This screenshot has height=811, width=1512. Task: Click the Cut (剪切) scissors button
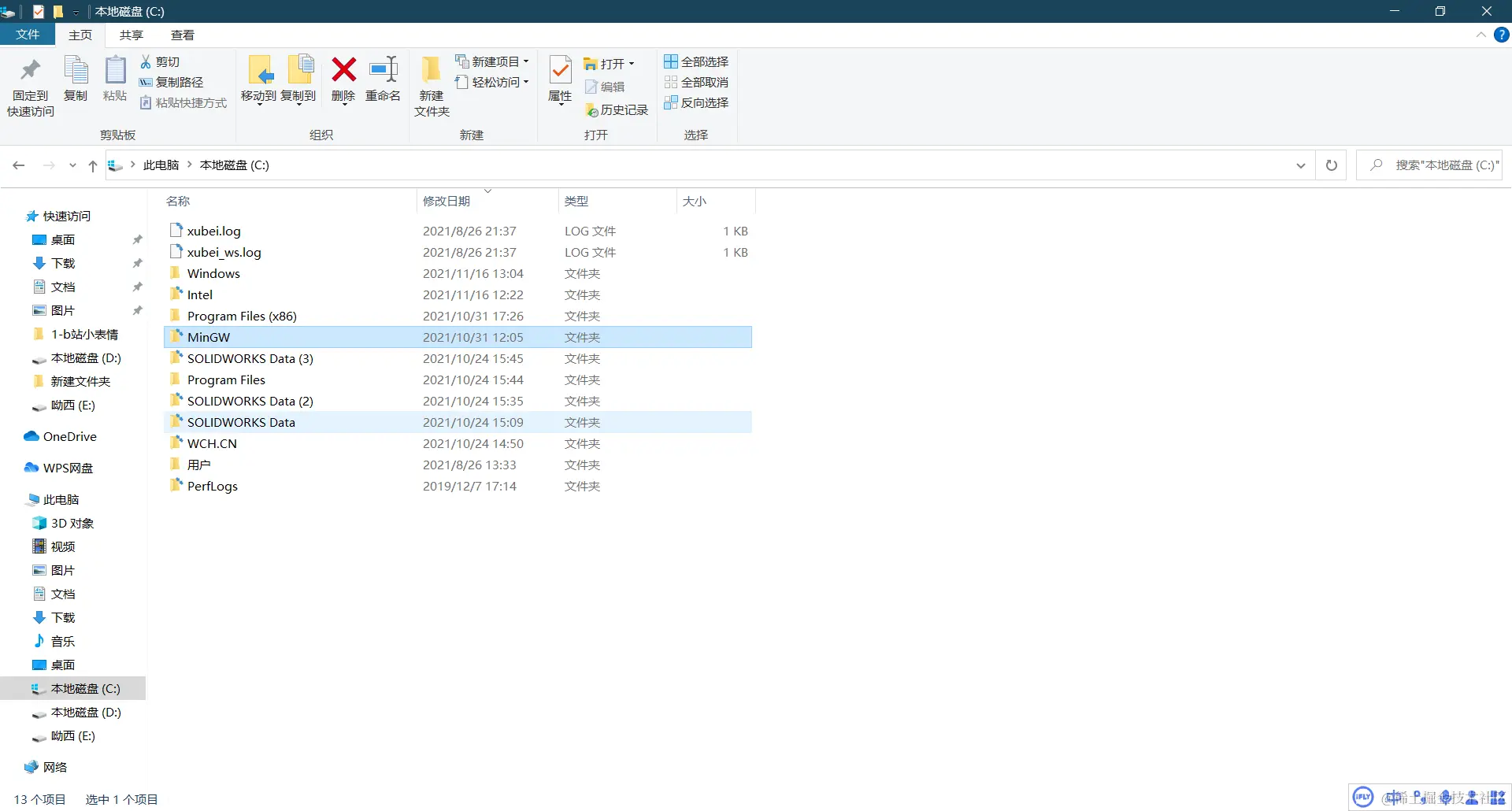[160, 61]
